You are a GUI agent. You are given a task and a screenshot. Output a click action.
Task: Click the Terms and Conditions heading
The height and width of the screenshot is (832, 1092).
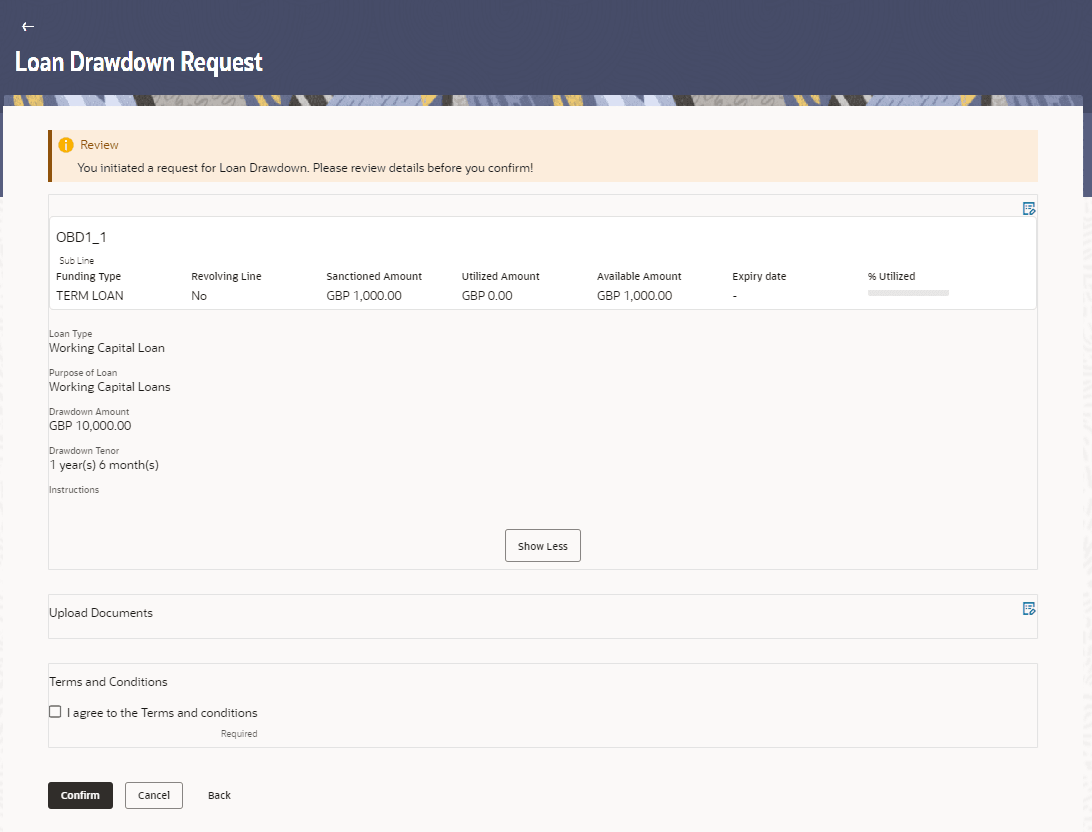coord(108,682)
